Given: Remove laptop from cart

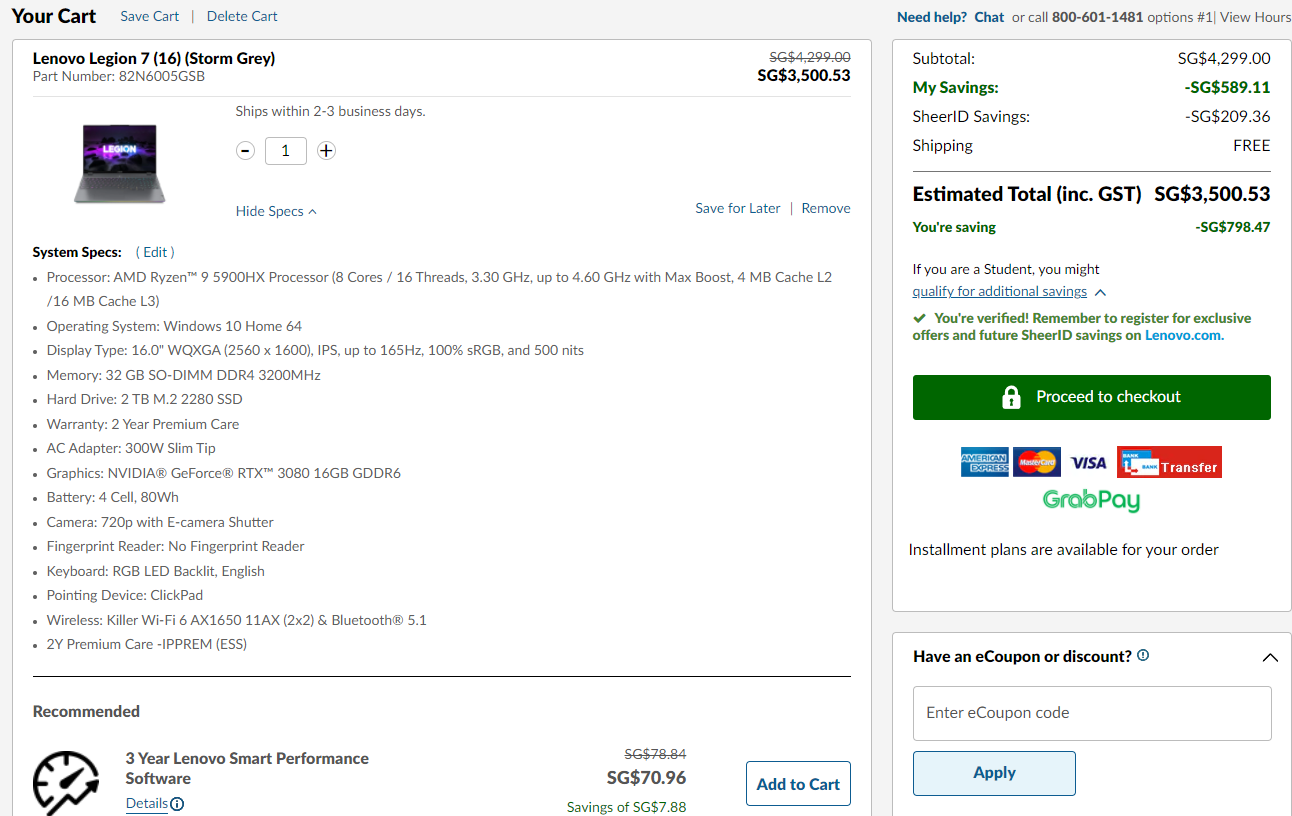Looking at the screenshot, I should tap(826, 208).
